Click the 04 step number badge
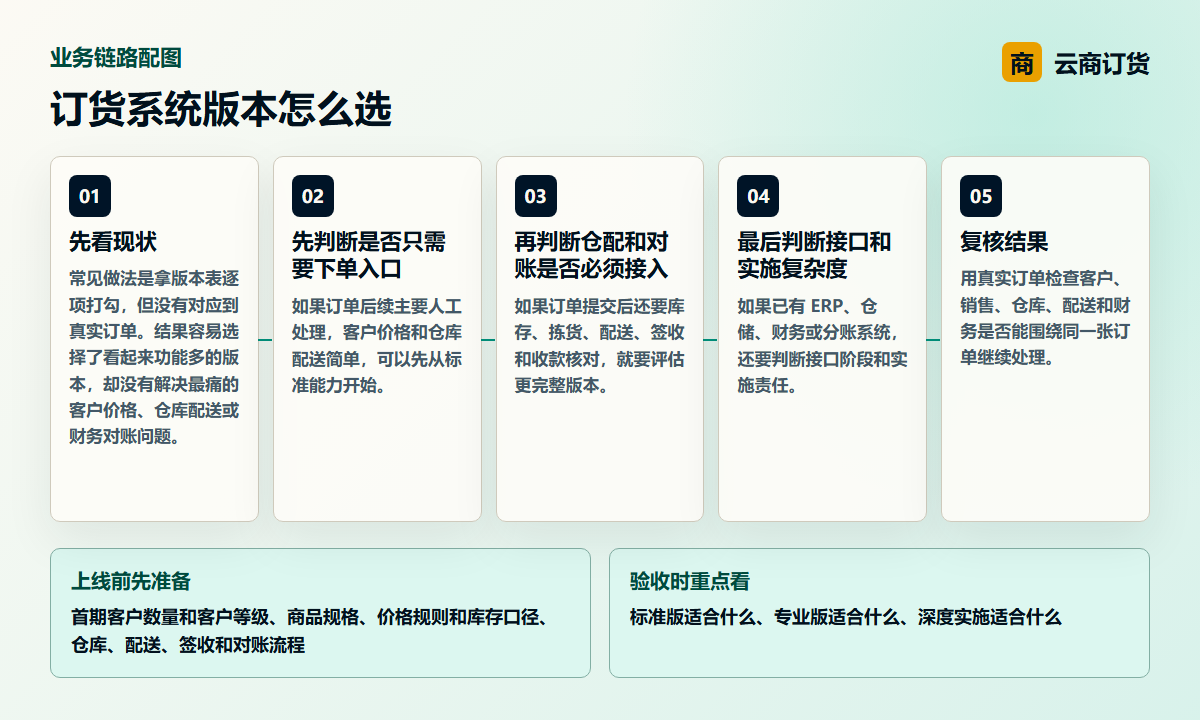Image resolution: width=1200 pixels, height=720 pixels. tap(758, 196)
